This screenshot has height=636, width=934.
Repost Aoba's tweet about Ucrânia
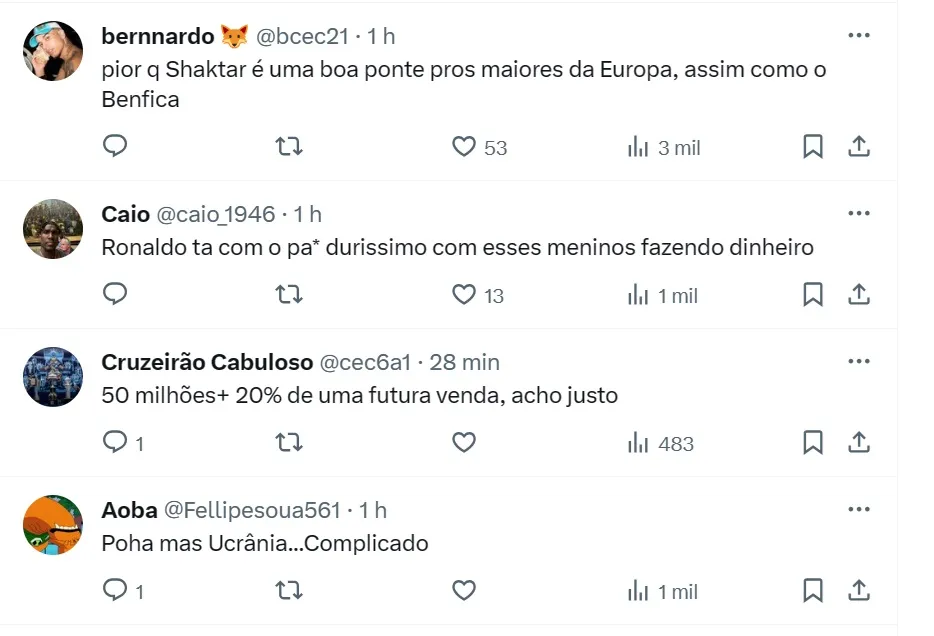[x=289, y=591]
